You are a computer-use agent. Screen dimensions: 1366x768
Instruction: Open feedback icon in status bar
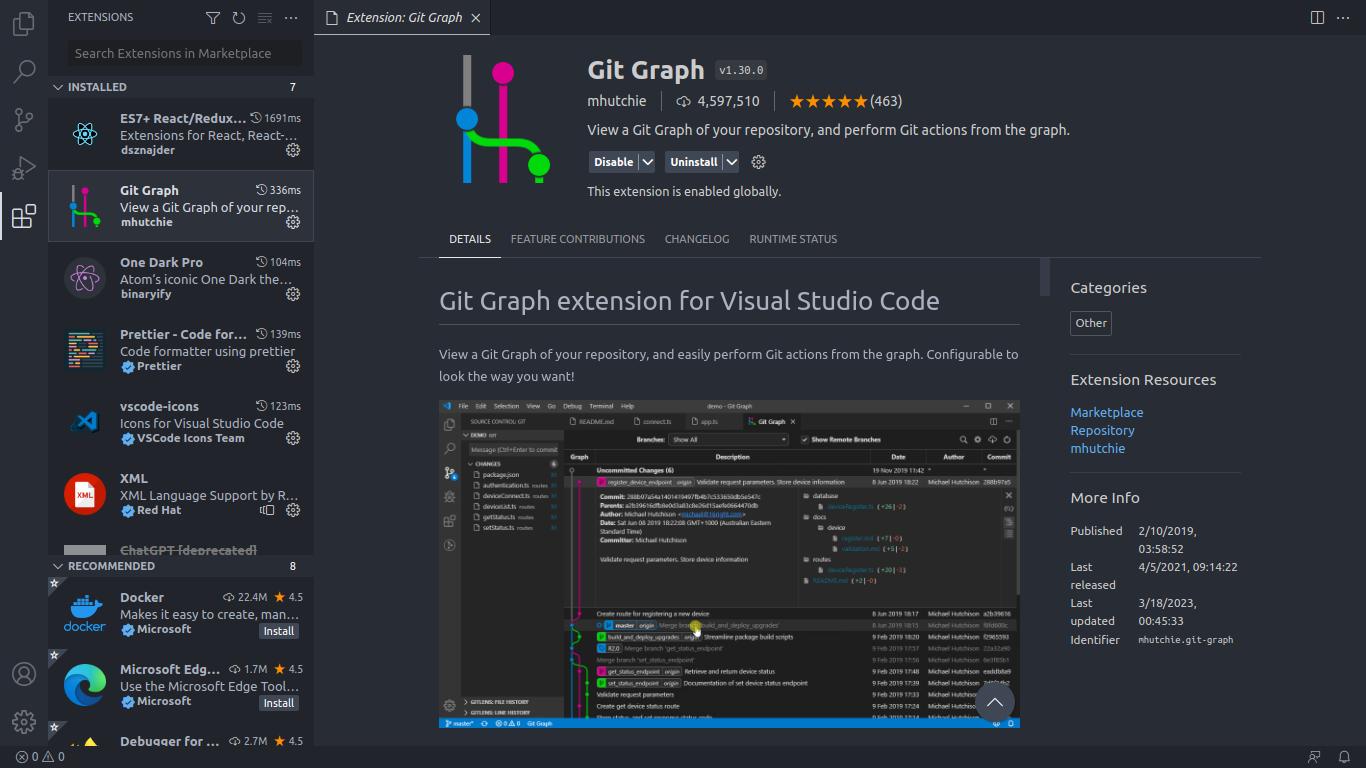[x=1314, y=757]
